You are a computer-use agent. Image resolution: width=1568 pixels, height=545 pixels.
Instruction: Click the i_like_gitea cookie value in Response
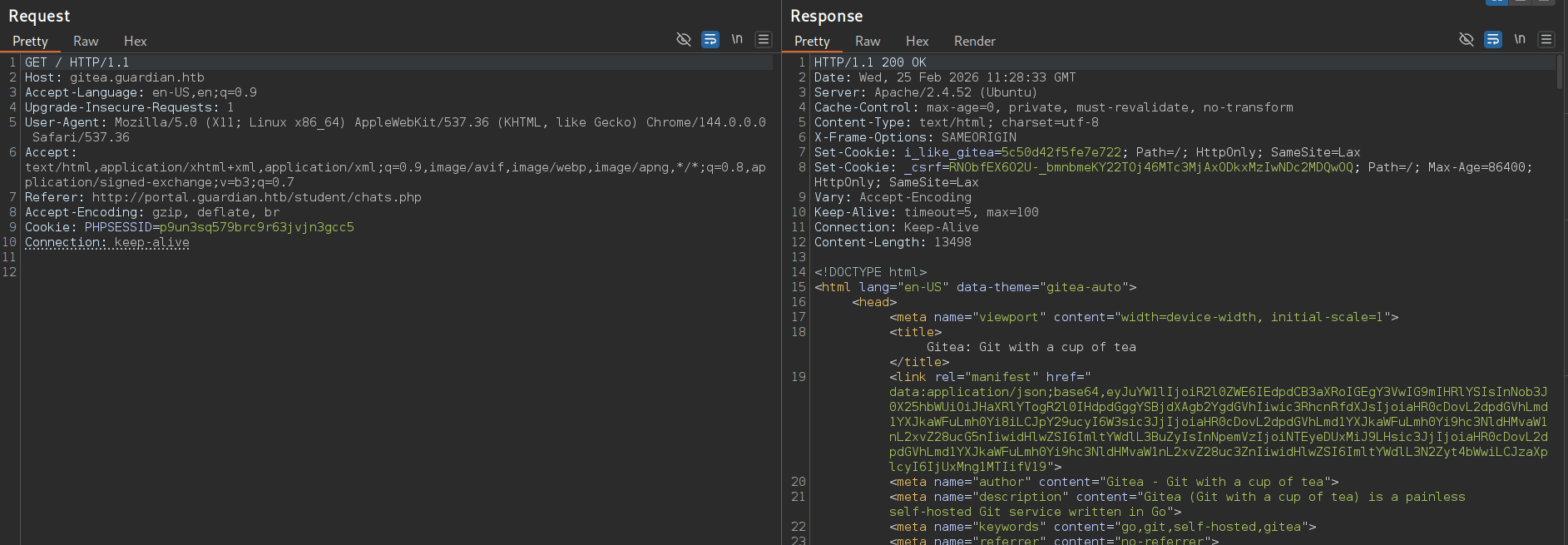tap(1061, 152)
